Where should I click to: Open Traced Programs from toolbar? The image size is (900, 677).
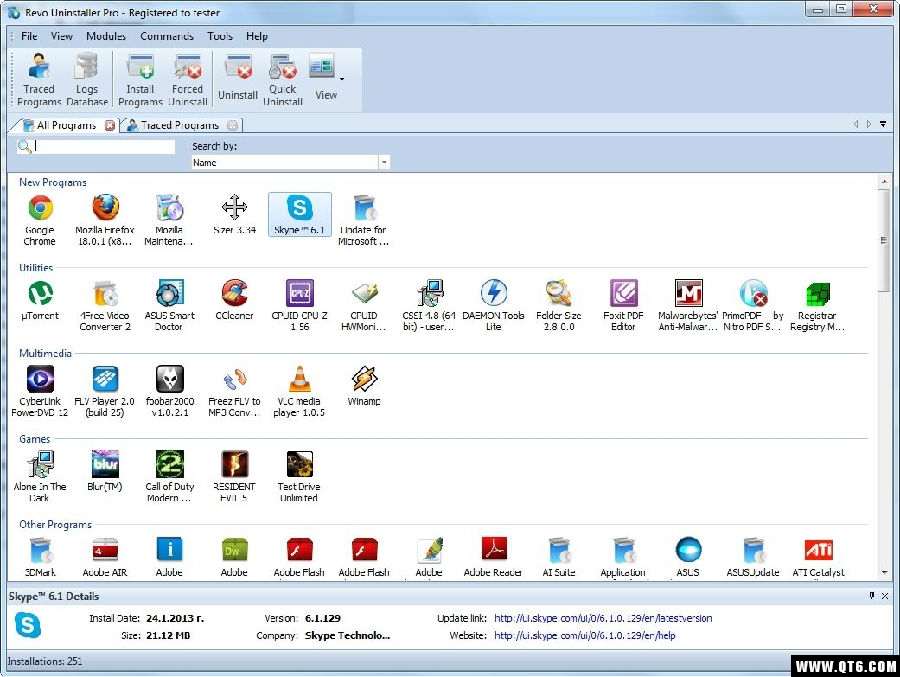tap(39, 79)
